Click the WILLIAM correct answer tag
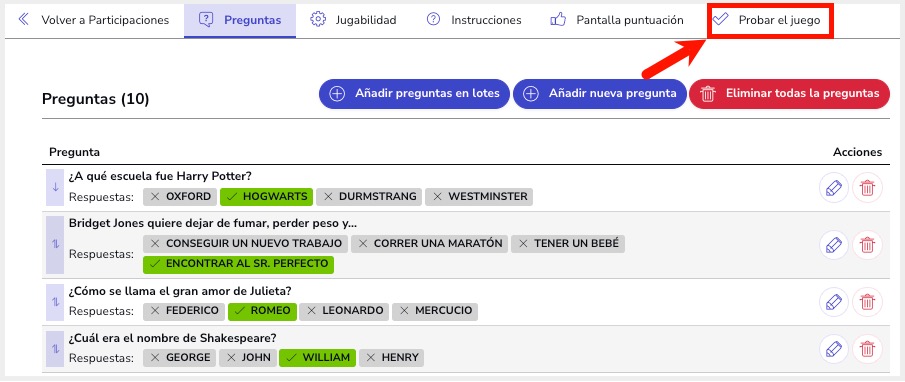905x382 pixels. tap(317, 358)
